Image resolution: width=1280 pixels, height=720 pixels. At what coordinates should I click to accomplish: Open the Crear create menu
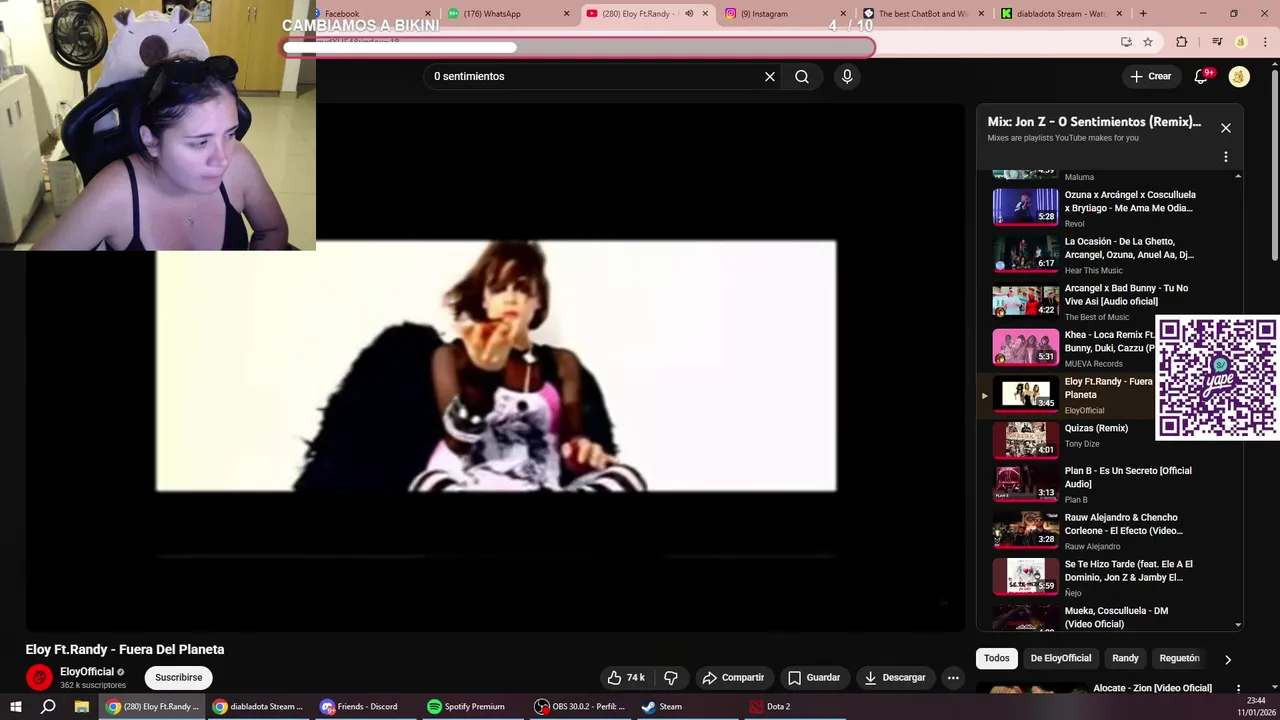(x=1150, y=76)
